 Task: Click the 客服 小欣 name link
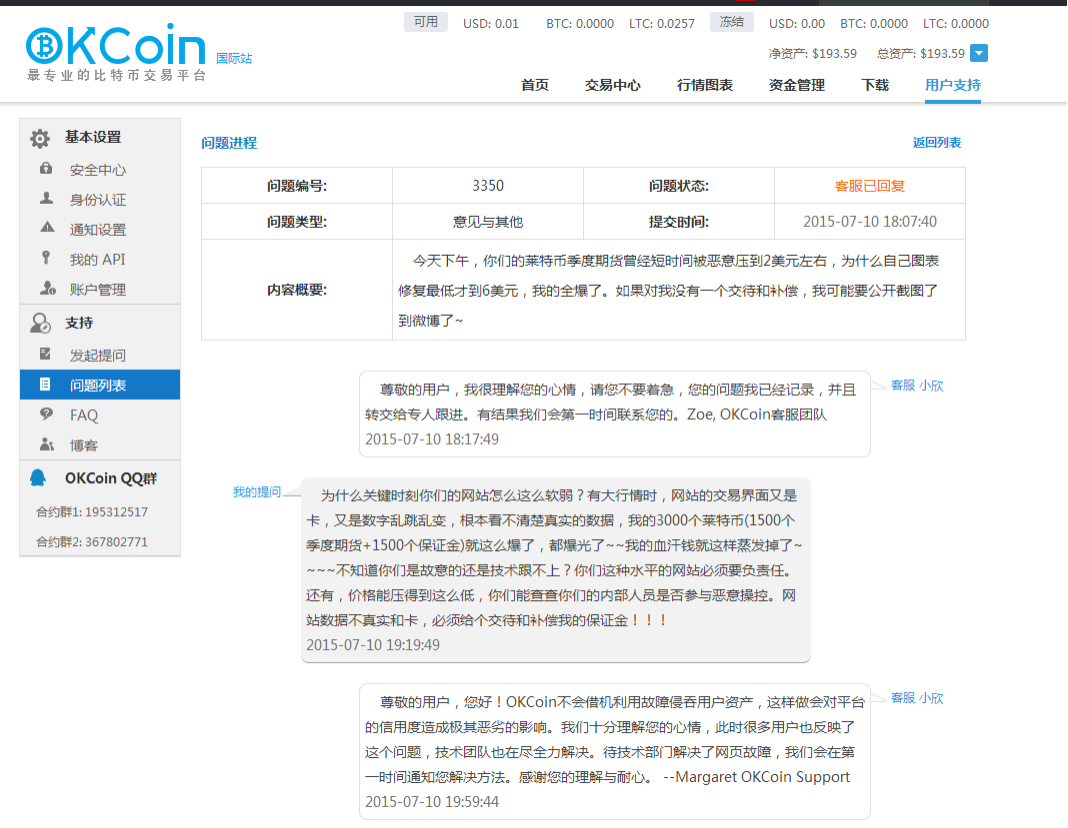[x=916, y=385]
